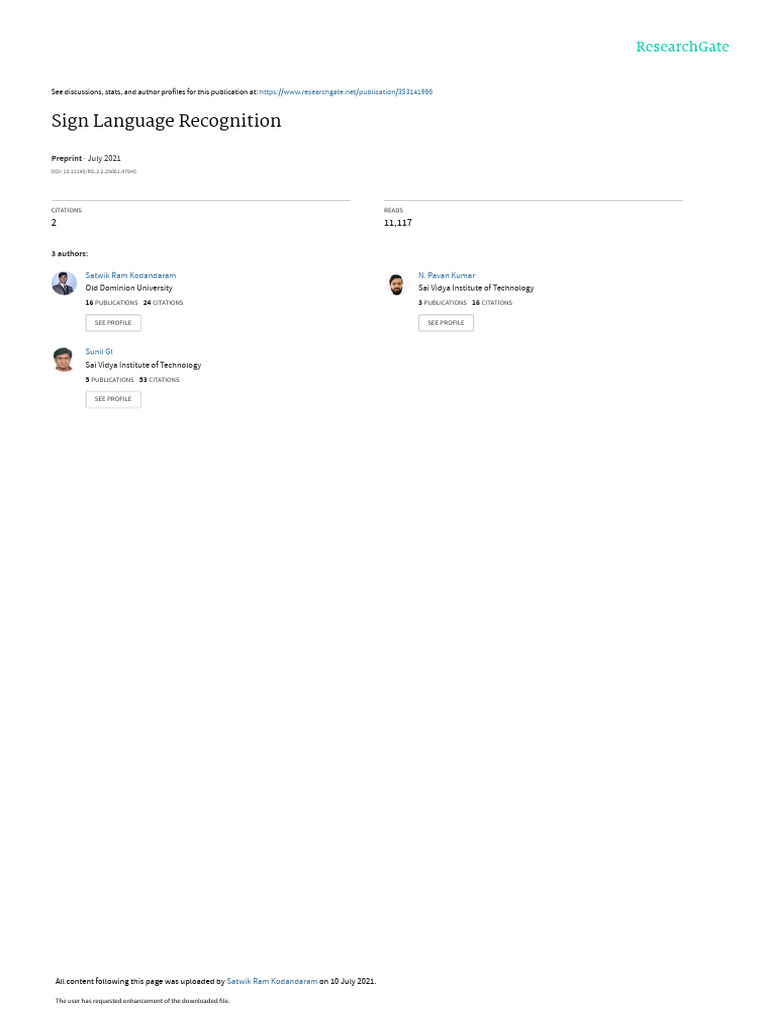Click 'The user has requested enhancement' note
The image size is (768, 1024).
pos(142,1000)
